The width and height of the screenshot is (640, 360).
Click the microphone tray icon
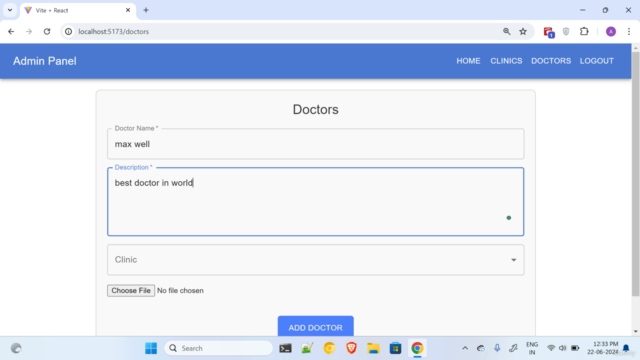coord(497,348)
